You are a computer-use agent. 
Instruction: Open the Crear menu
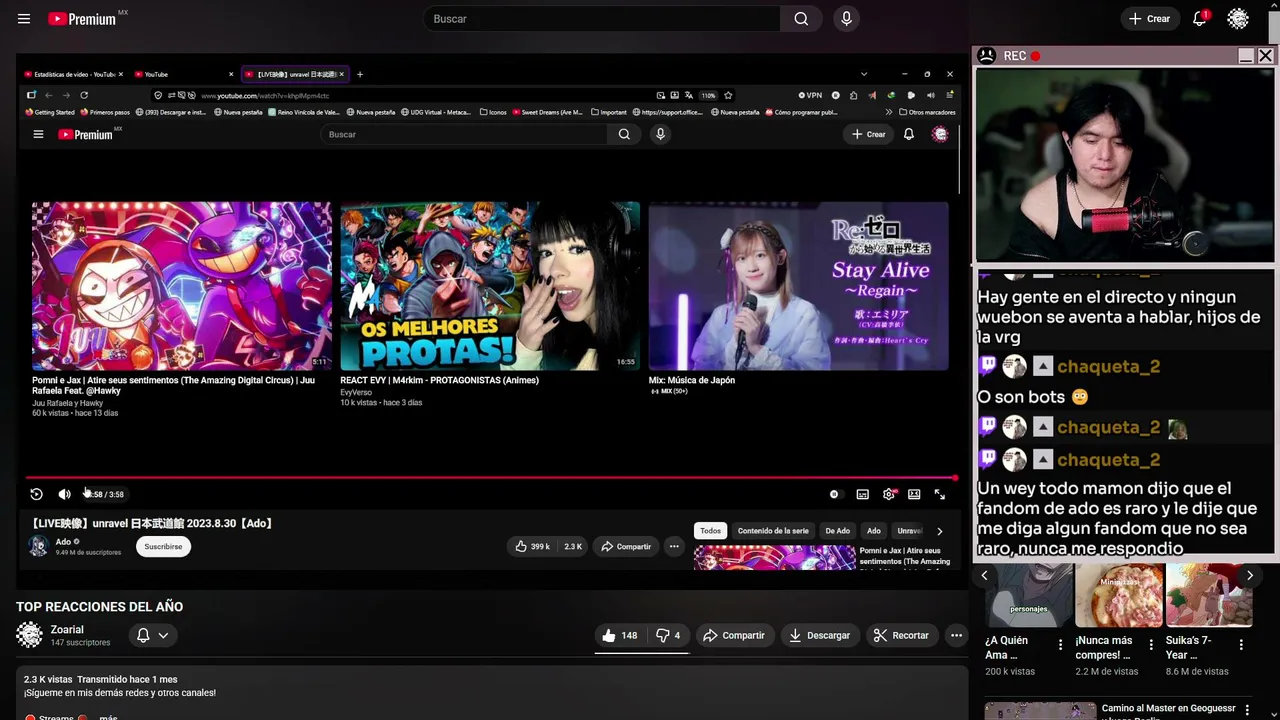point(1149,19)
